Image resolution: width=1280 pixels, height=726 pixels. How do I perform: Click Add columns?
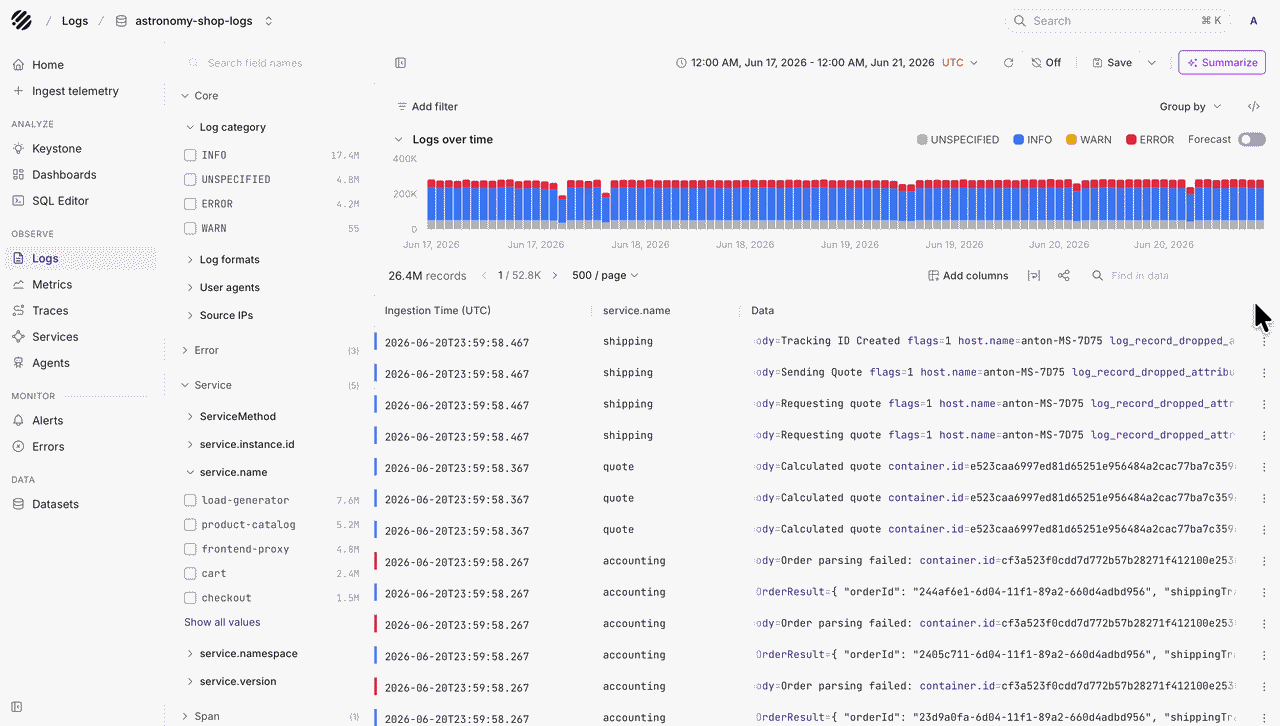pos(968,276)
